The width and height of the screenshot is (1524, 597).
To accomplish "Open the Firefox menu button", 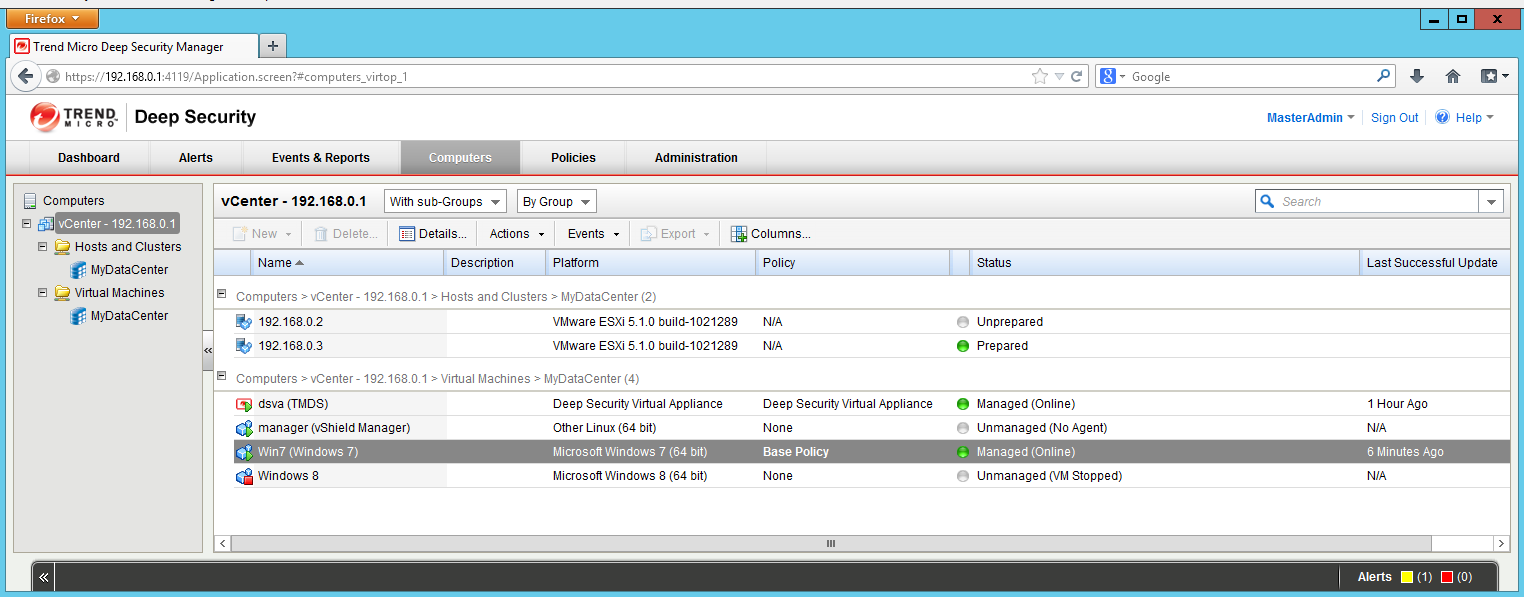I will [53, 18].
